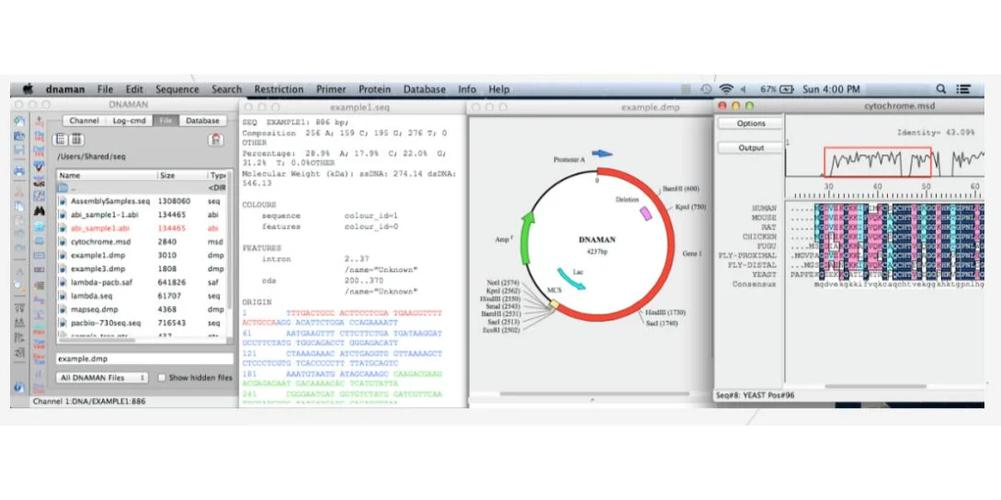Click the floppy disk save icon in the left toolbar
1001x500 pixels.
click(19, 149)
